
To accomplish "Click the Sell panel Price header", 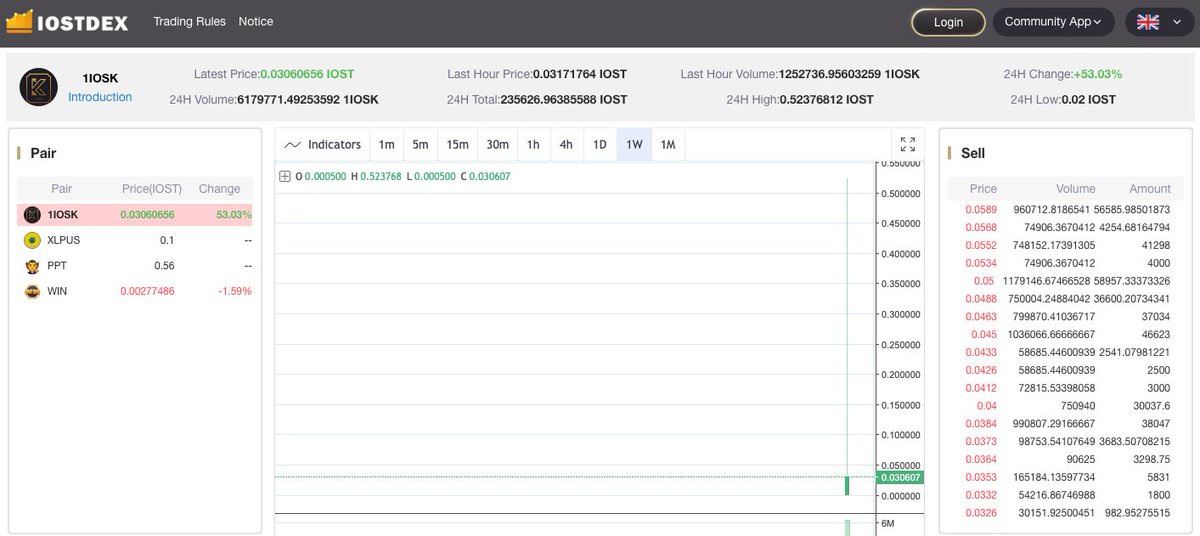I will [x=983, y=188].
